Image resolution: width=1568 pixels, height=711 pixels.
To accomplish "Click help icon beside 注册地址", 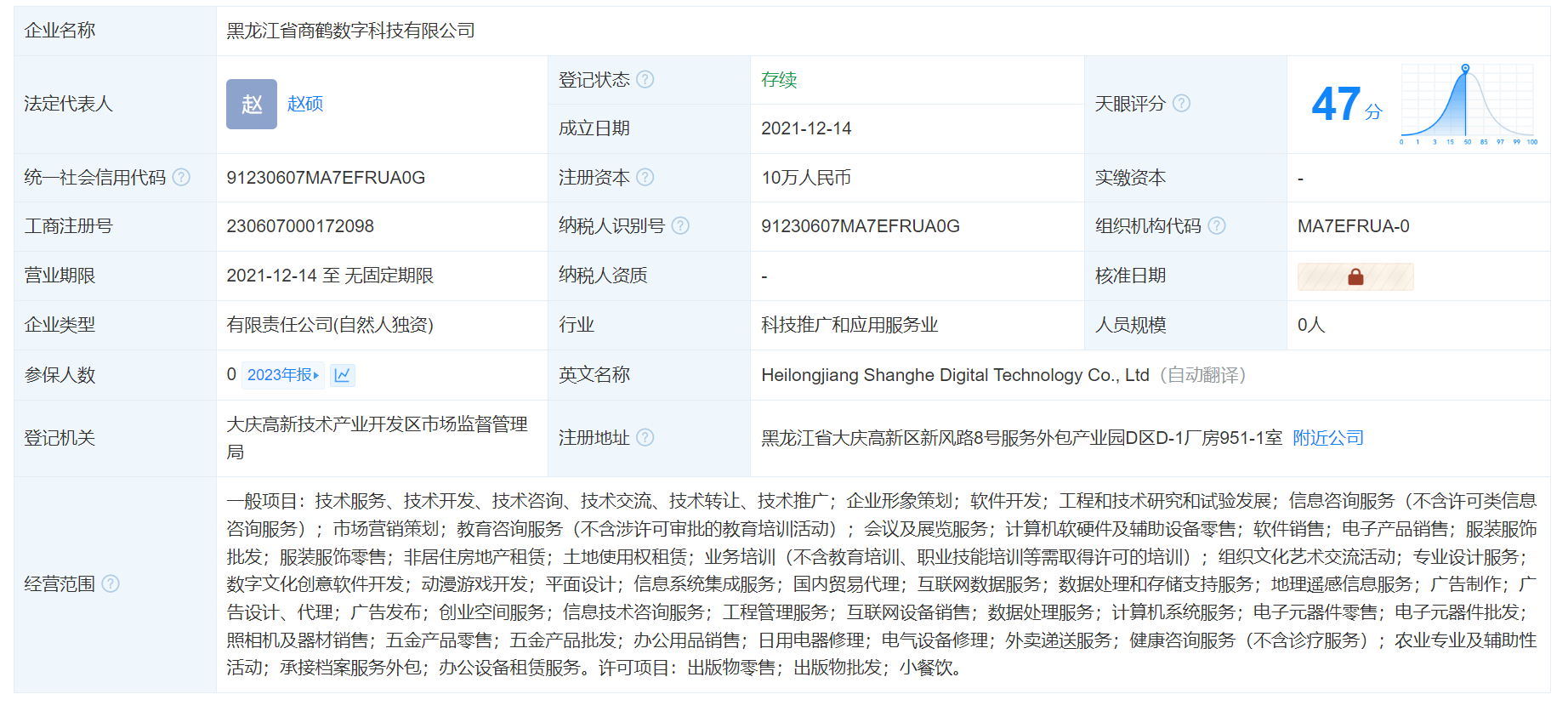I will coord(645,437).
